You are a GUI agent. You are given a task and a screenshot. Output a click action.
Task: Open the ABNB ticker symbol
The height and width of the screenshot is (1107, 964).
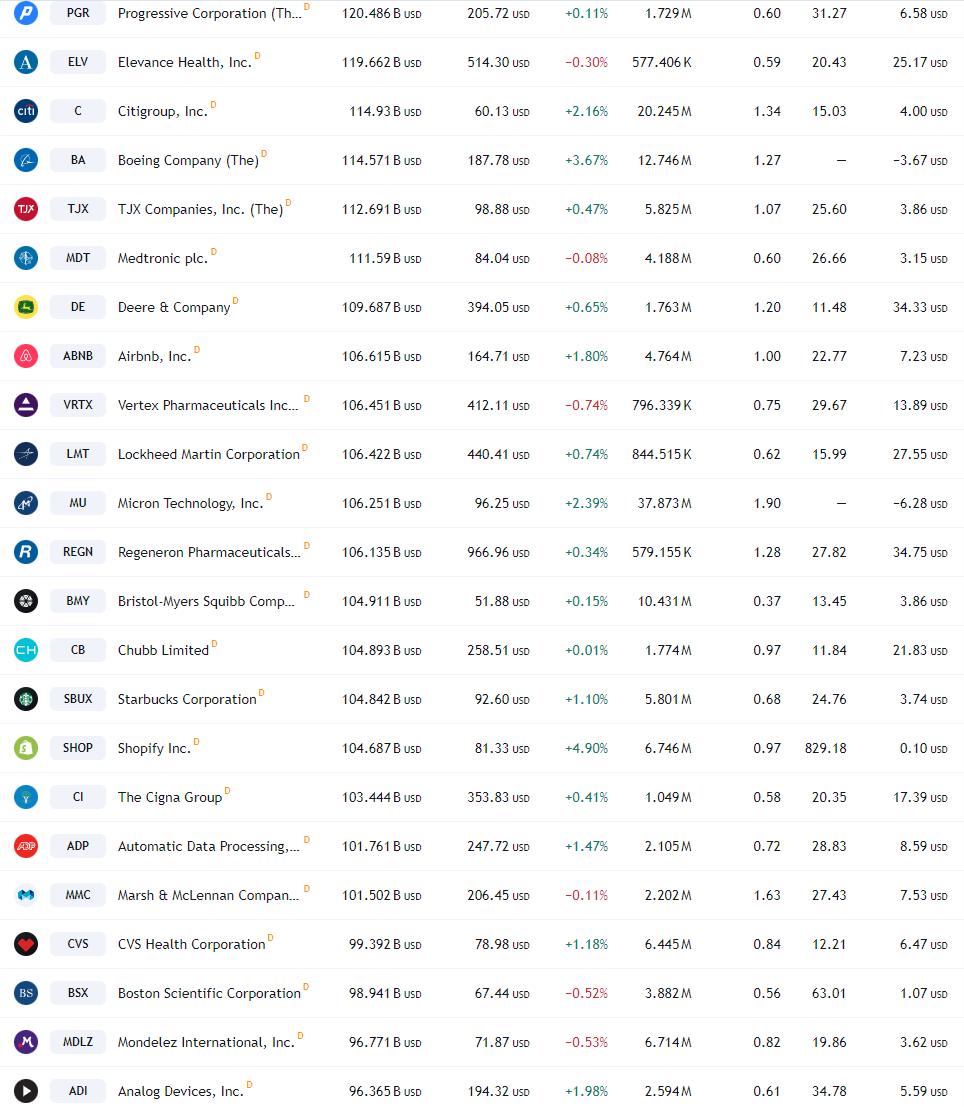click(78, 356)
